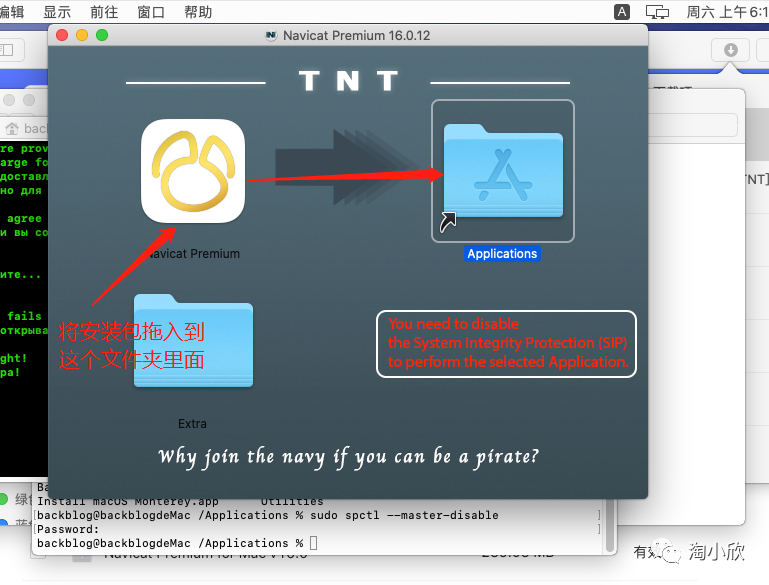Viewport: 769px width, 585px height.
Task: Toggle the sidebar button in background window
Action: 8,50
